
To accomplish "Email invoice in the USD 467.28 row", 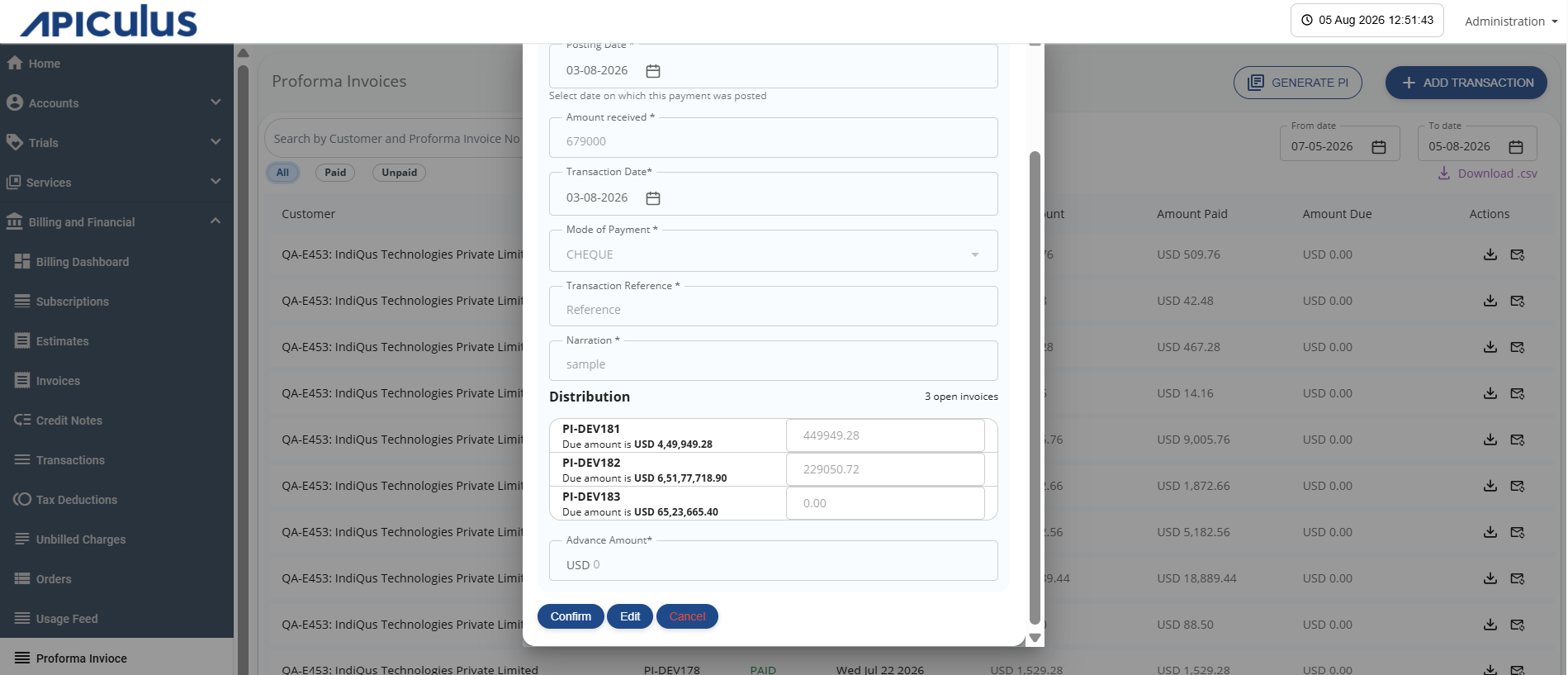I will (1518, 347).
